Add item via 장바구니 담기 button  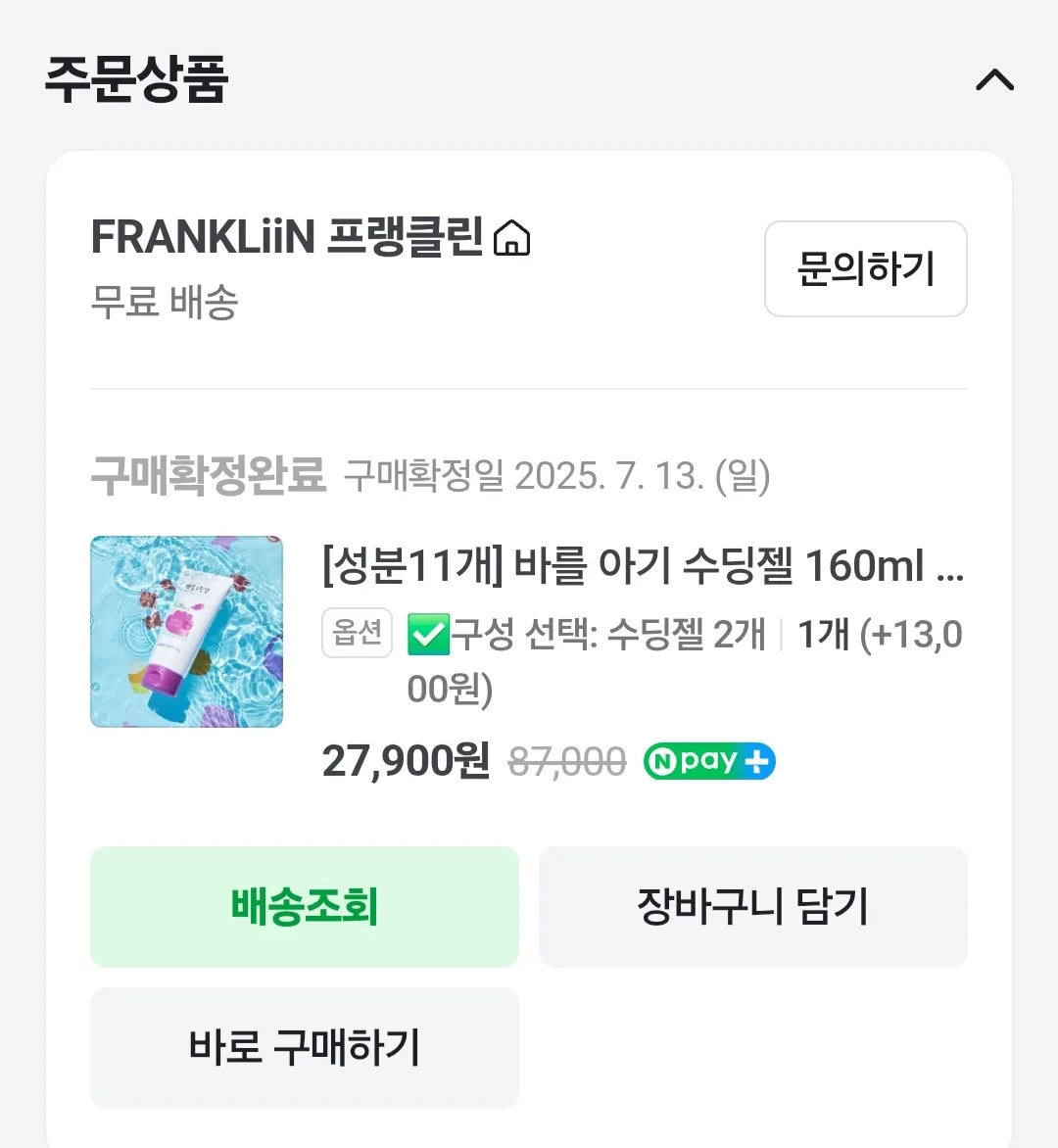click(752, 907)
